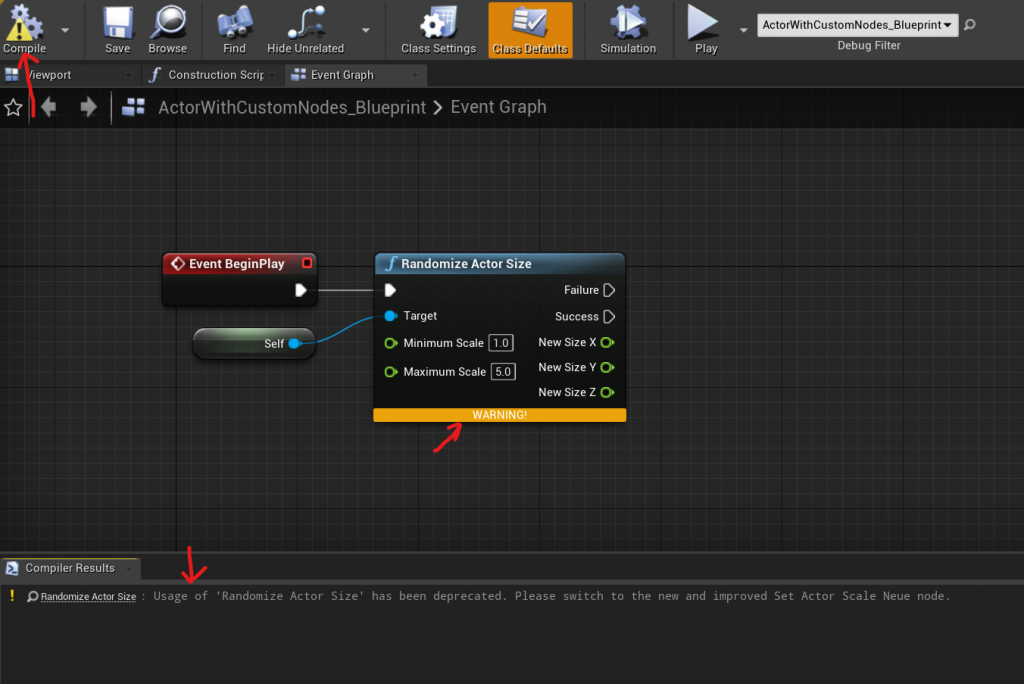1024x684 pixels.
Task: Expand the Play options dropdown arrow
Action: (x=743, y=30)
